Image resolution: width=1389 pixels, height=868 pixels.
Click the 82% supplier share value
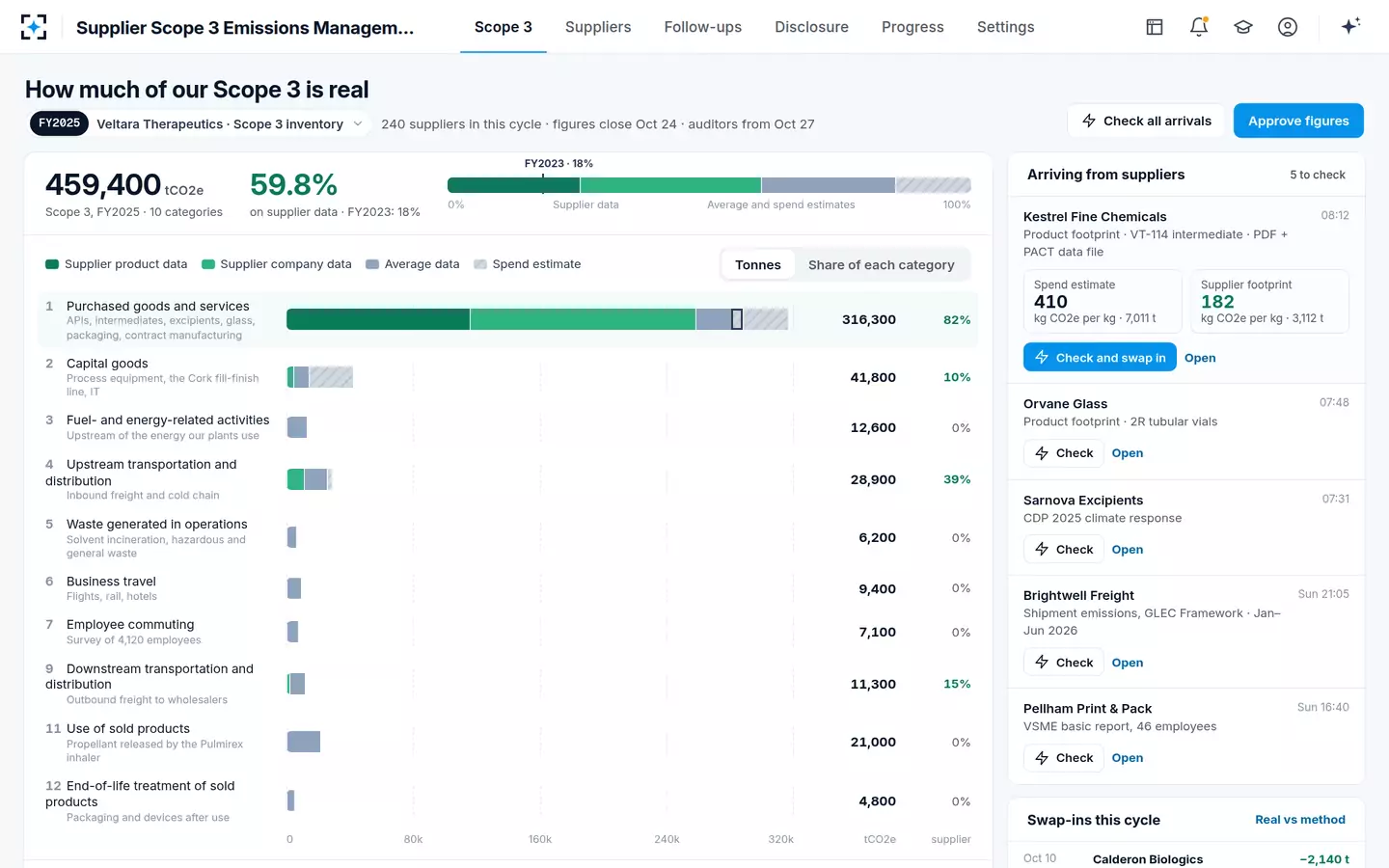957,320
